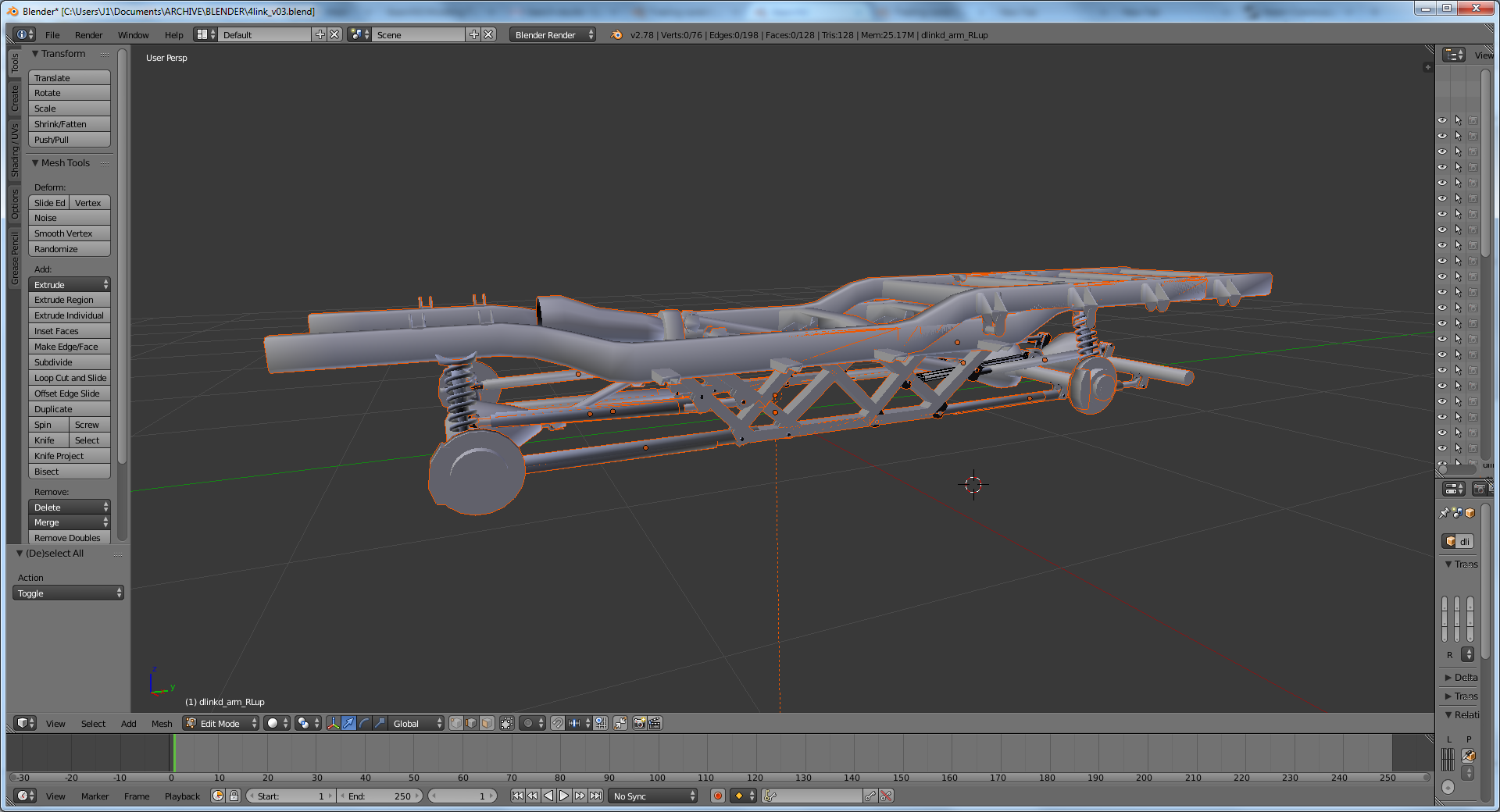Select face select mode
The height and width of the screenshot is (812, 1500).
click(x=487, y=723)
